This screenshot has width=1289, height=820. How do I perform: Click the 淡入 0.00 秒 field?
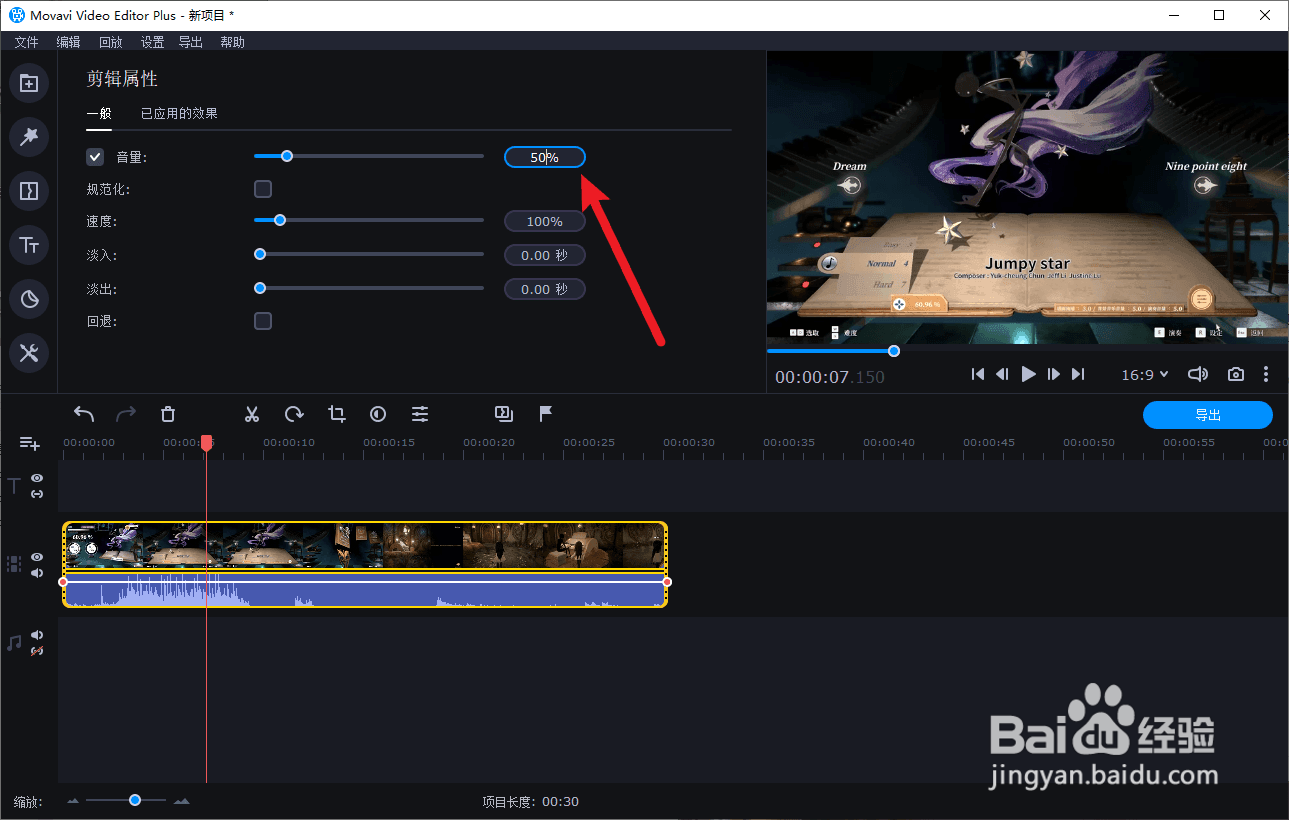545,255
